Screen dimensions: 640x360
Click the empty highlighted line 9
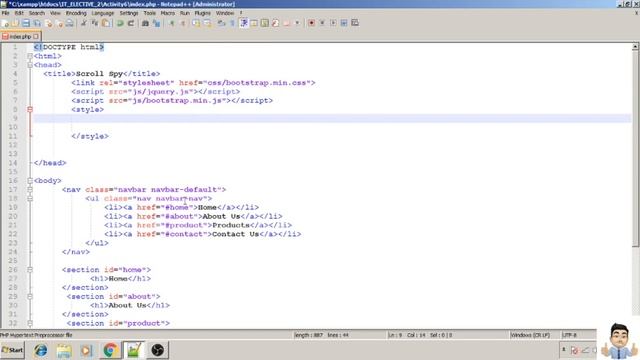[332, 118]
